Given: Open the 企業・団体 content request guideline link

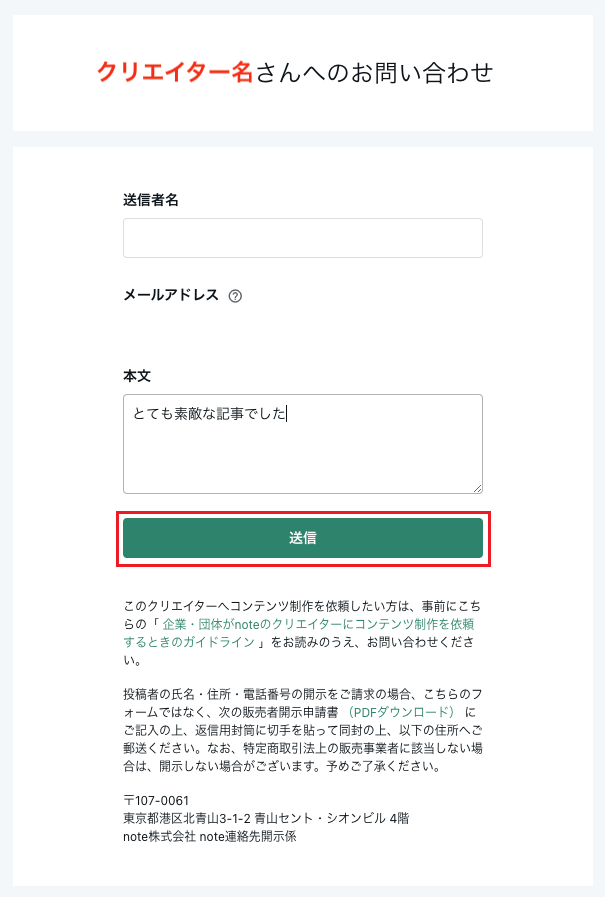Looking at the screenshot, I should 300,624.
